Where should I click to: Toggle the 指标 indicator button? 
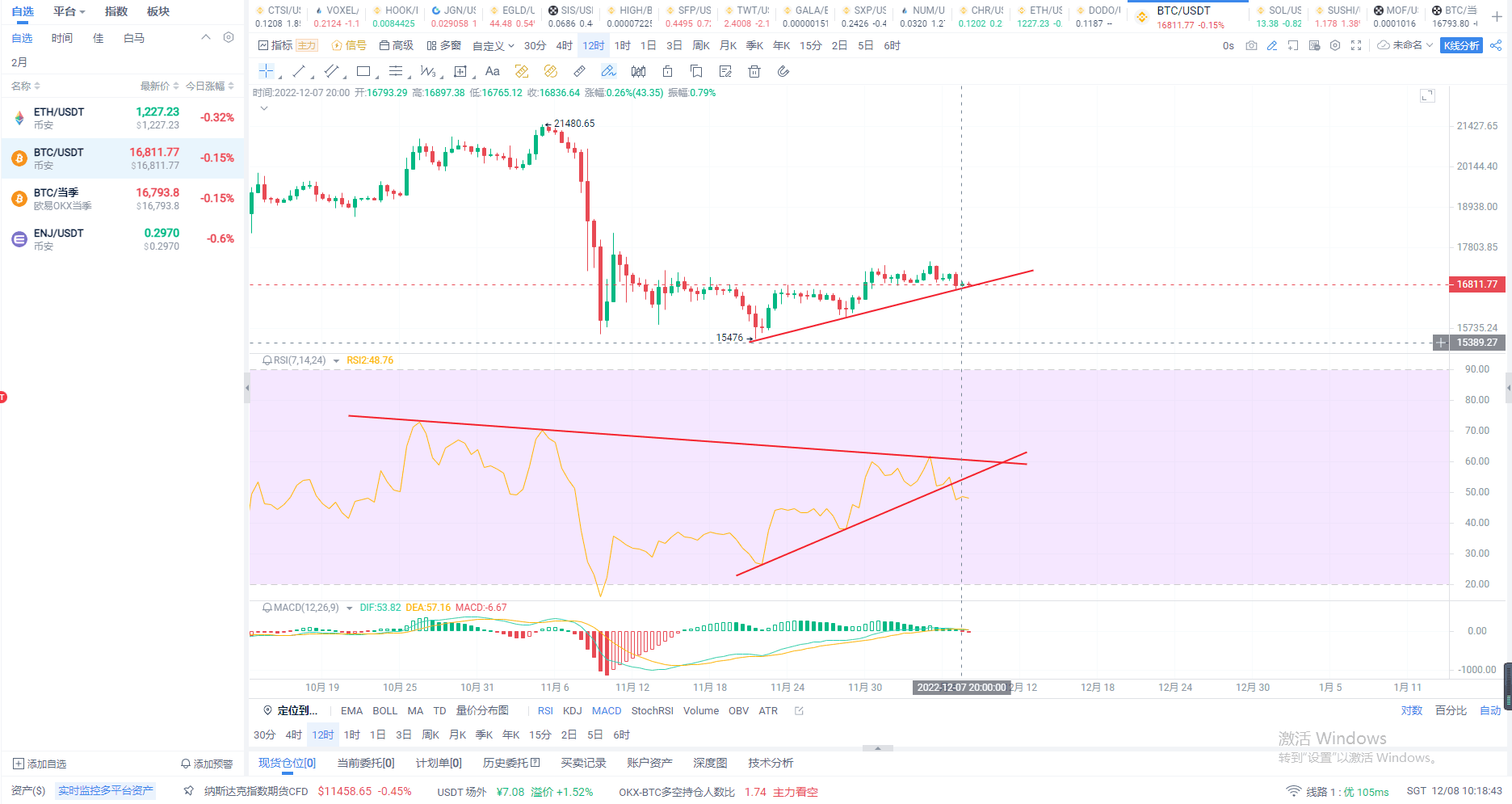coord(275,45)
